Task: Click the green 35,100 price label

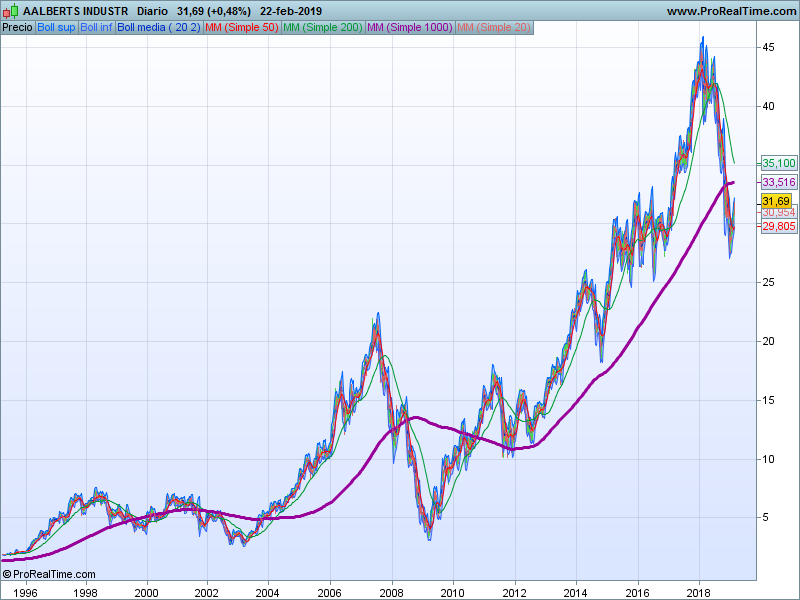Action: (x=779, y=163)
